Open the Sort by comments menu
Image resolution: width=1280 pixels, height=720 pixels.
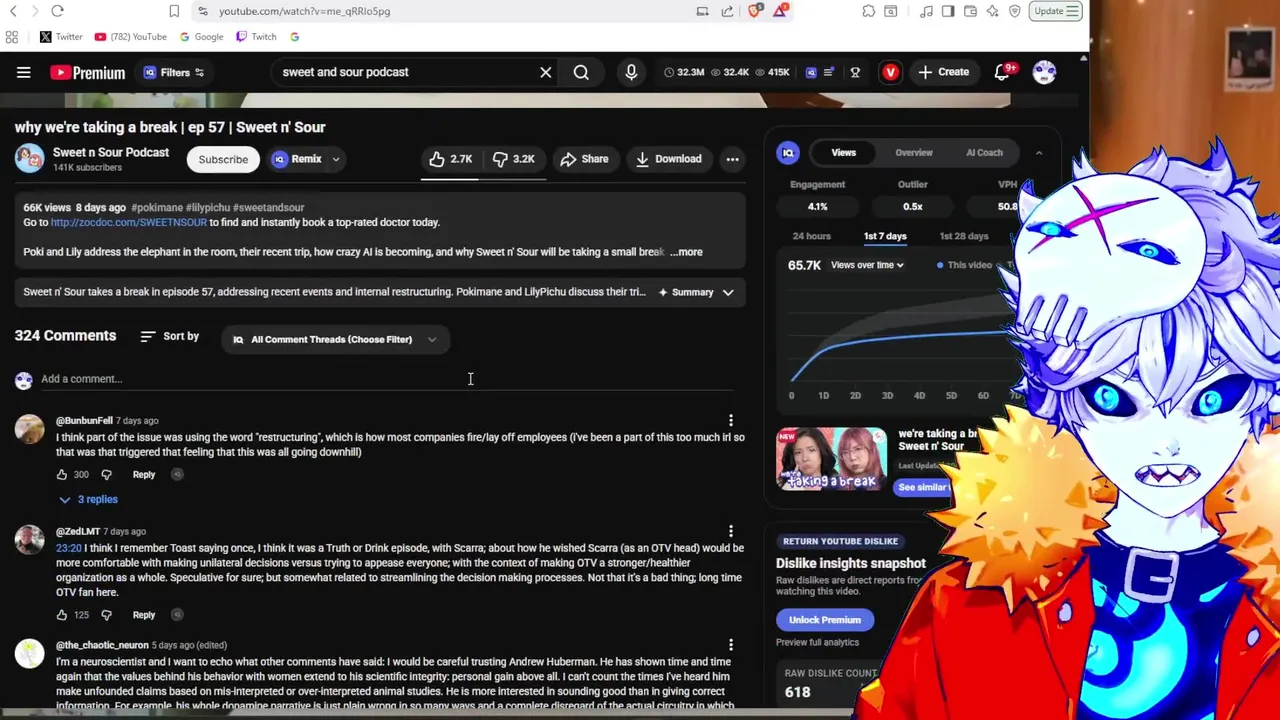[170, 336]
